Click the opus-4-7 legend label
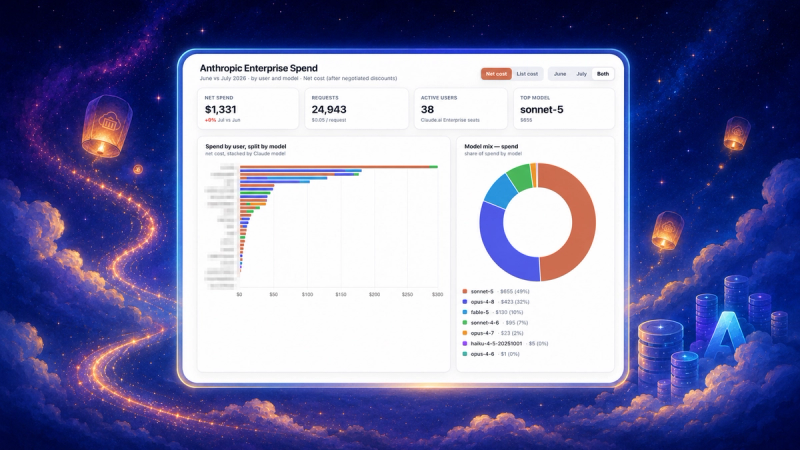The width and height of the screenshot is (800, 450). coord(483,333)
